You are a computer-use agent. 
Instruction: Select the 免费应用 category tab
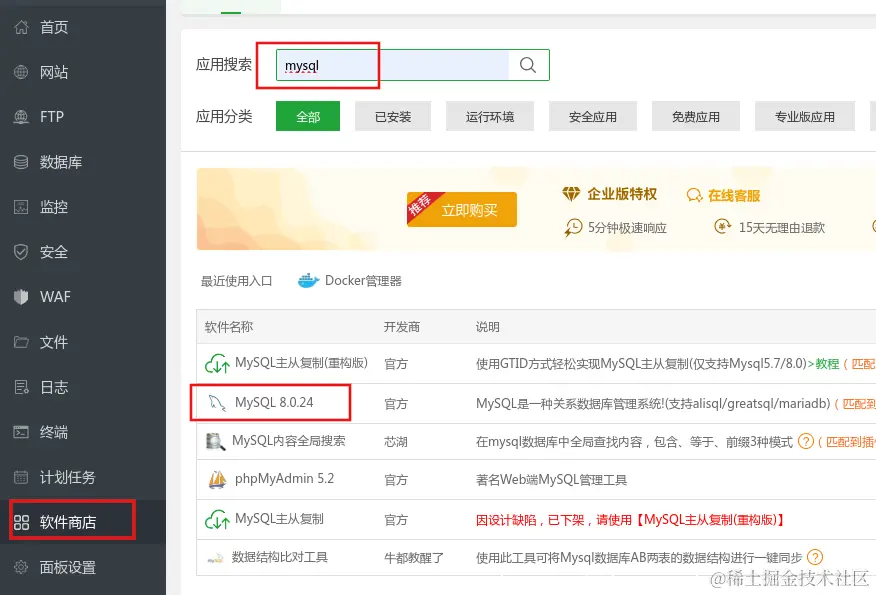click(x=696, y=116)
